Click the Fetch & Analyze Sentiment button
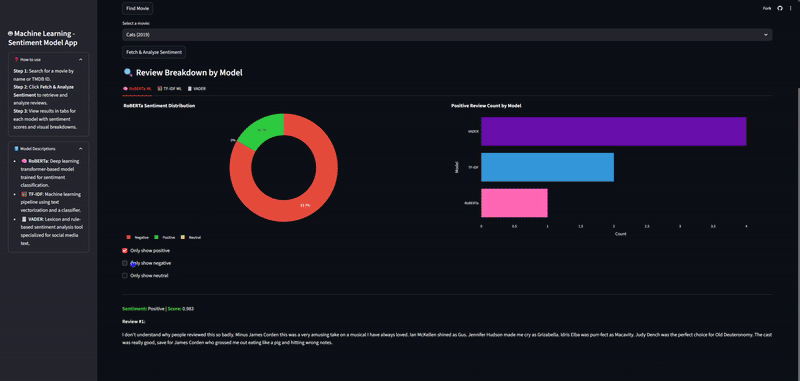Viewport: 800px width, 381px height. point(154,52)
